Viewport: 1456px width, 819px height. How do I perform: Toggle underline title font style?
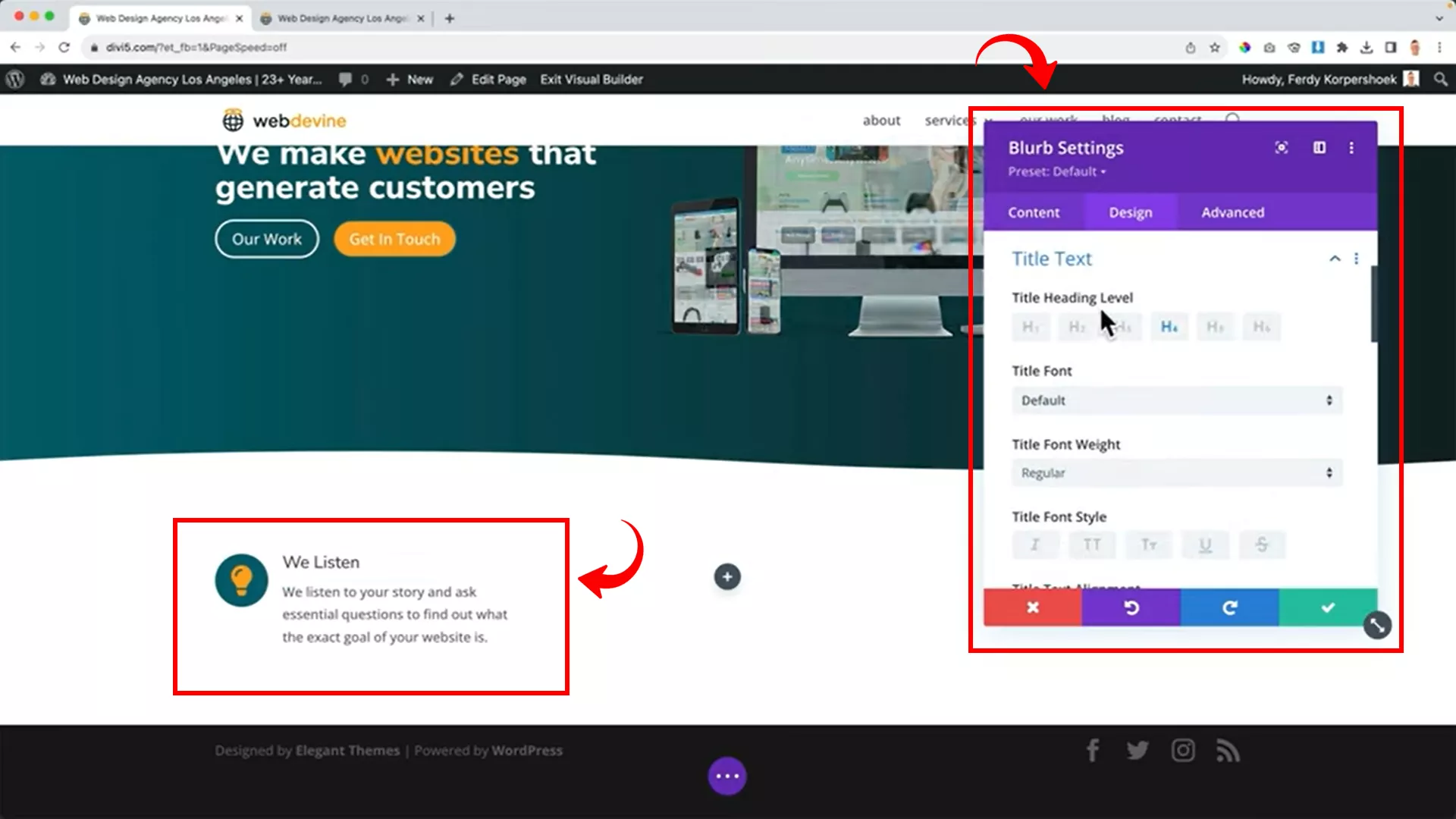1205,544
